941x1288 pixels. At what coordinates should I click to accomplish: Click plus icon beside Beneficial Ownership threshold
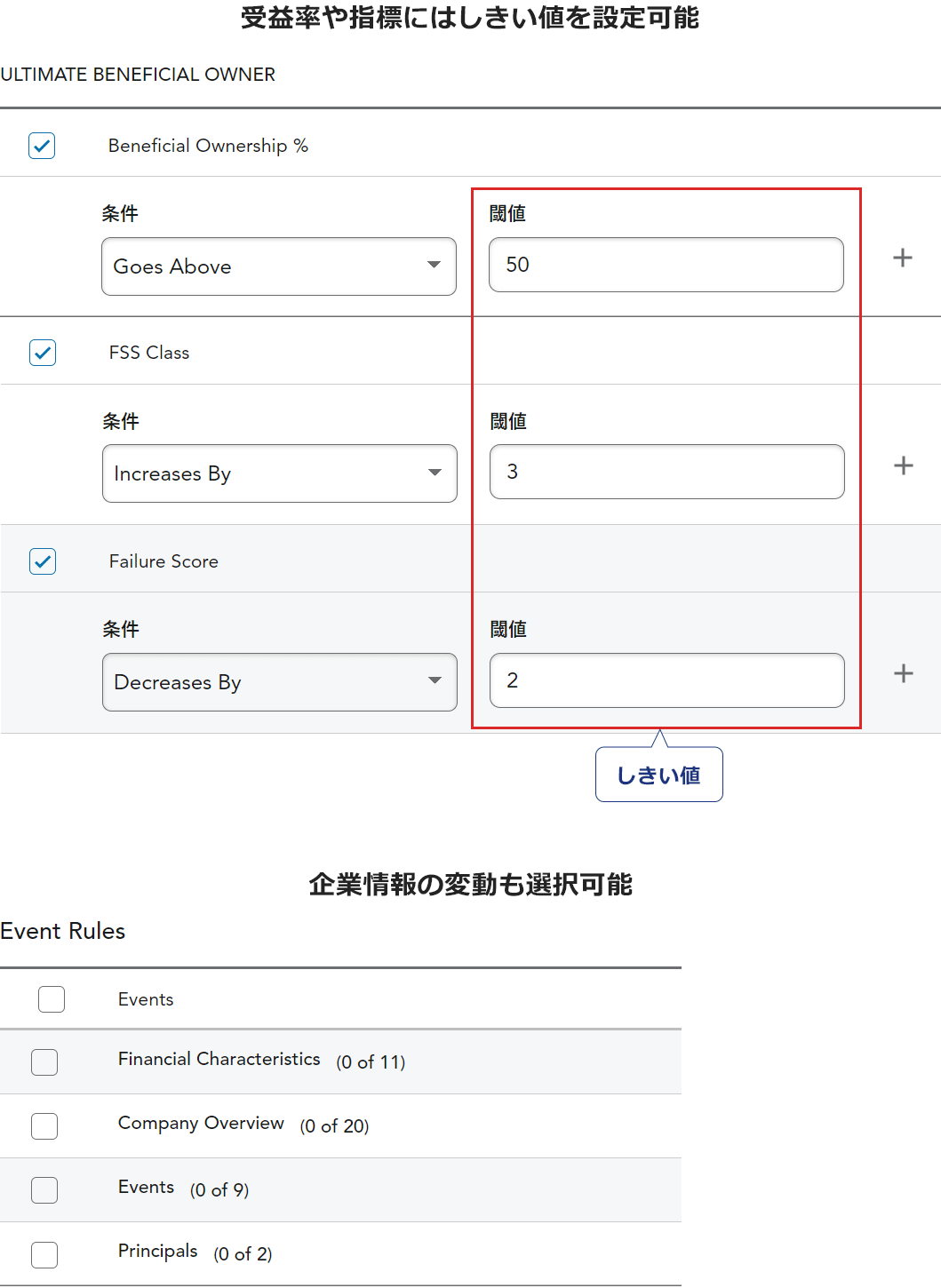[x=902, y=258]
